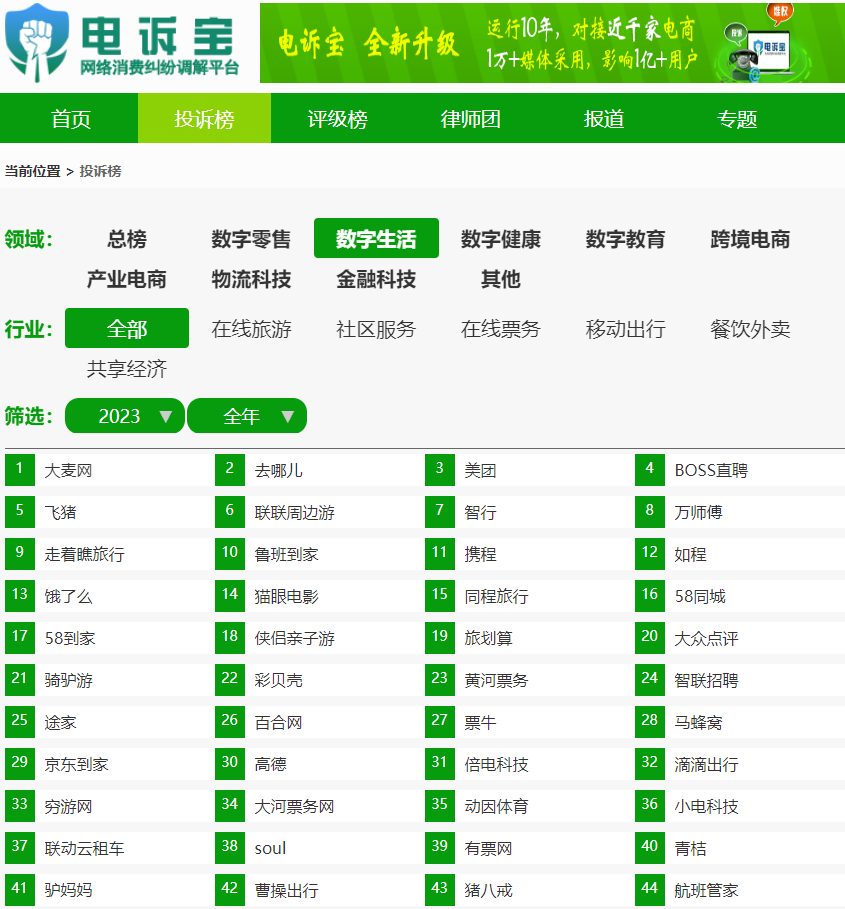
Task: Select the 全部 industry button
Action: 126,327
